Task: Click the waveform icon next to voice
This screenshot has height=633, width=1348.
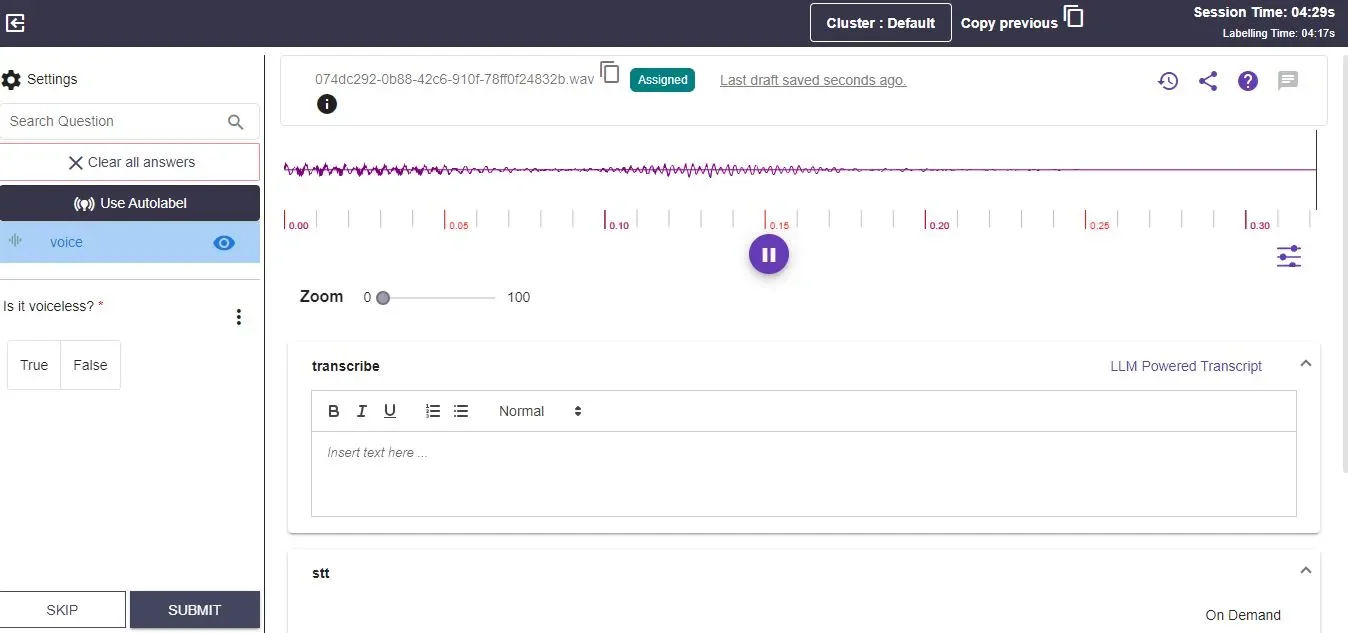Action: click(x=15, y=240)
